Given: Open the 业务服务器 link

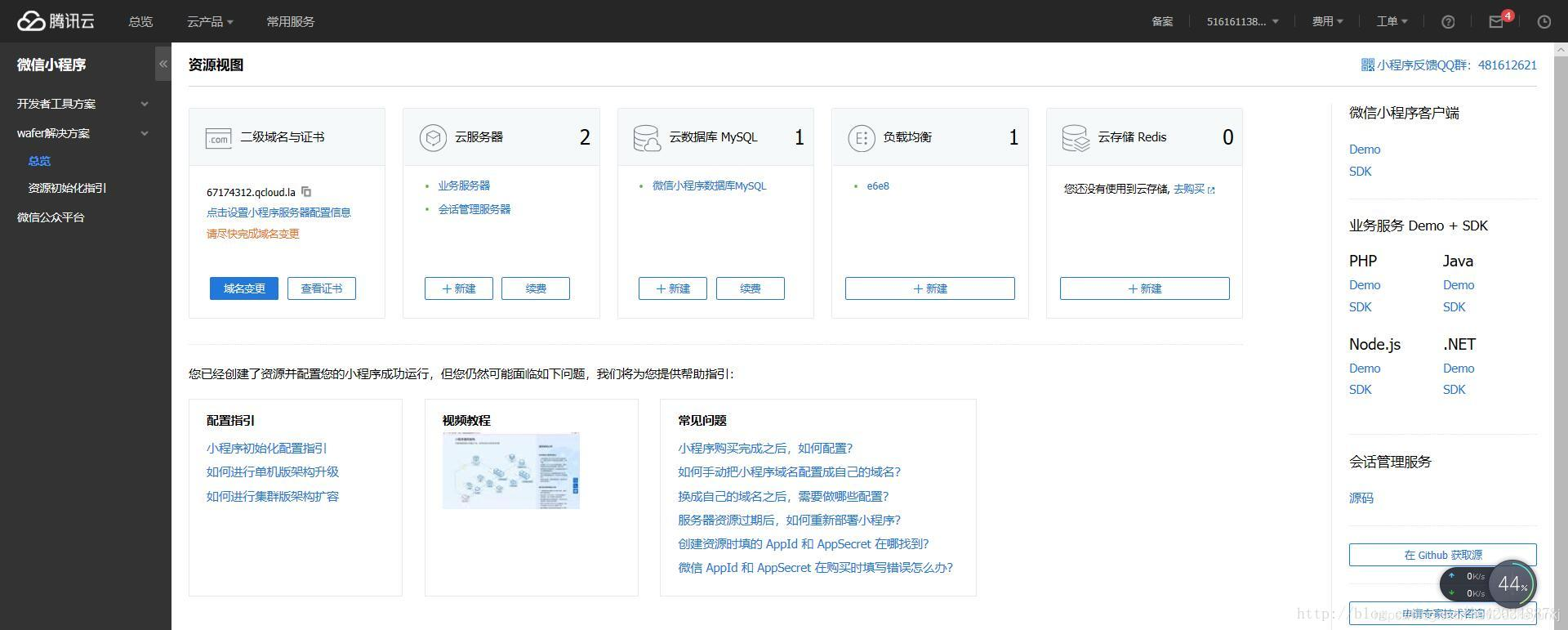Looking at the screenshot, I should (x=464, y=185).
